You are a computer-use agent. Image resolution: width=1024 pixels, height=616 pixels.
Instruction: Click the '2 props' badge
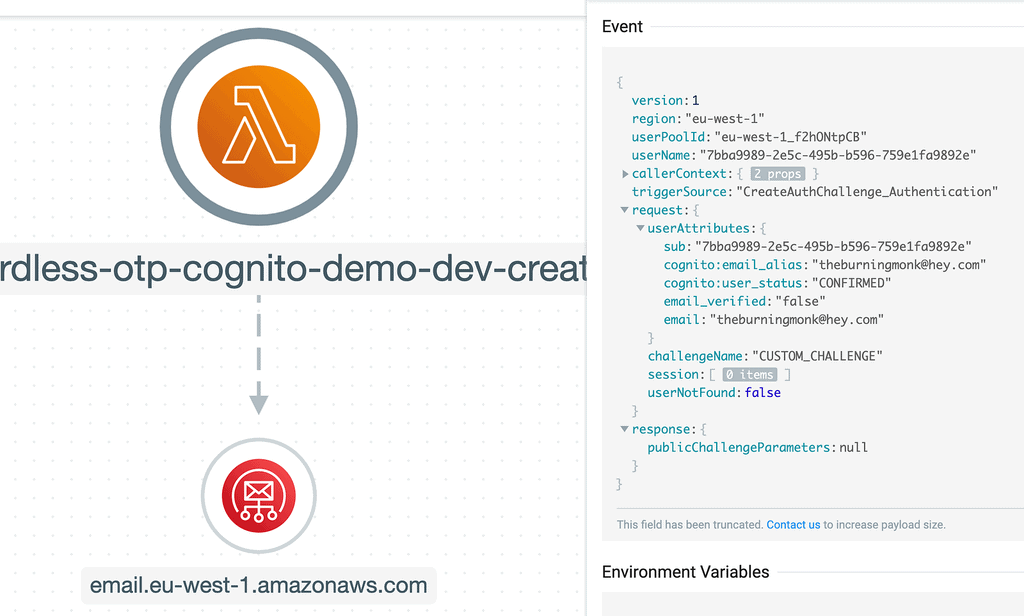pyautogui.click(x=784, y=174)
